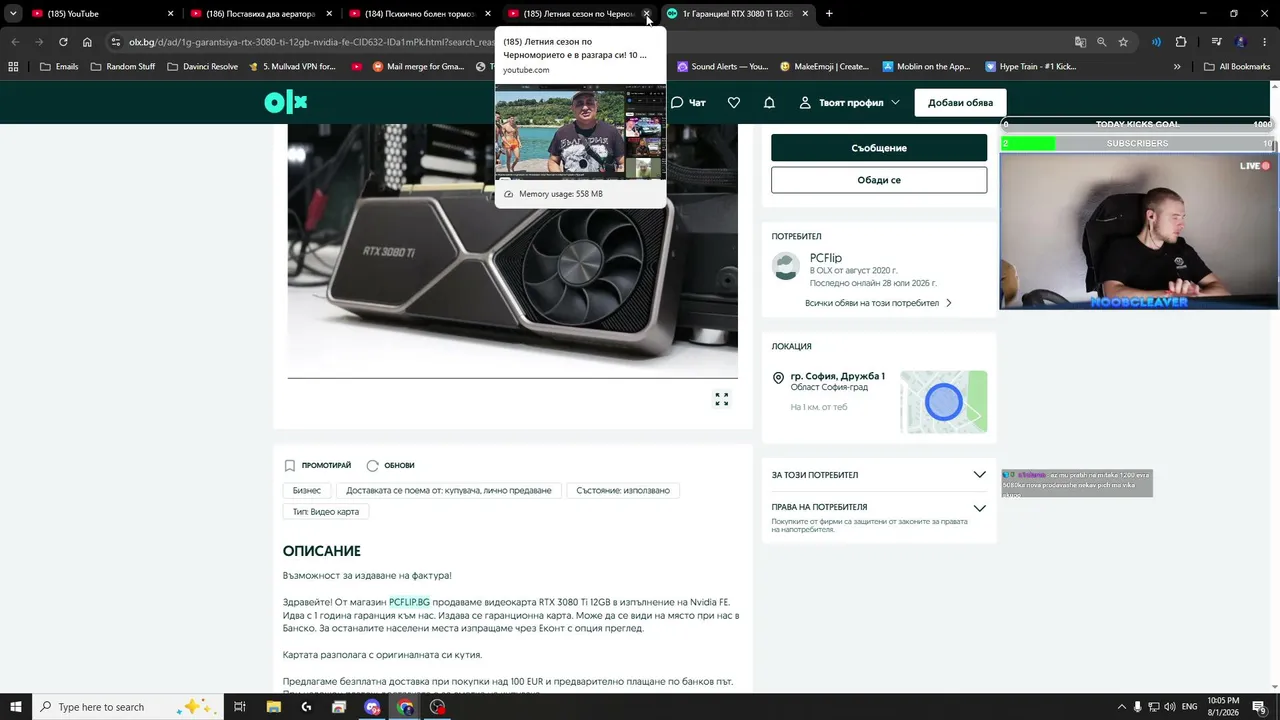Open 'Всички обяви на този потребител' link
Viewport: 1280px width, 720px height.
[878, 303]
